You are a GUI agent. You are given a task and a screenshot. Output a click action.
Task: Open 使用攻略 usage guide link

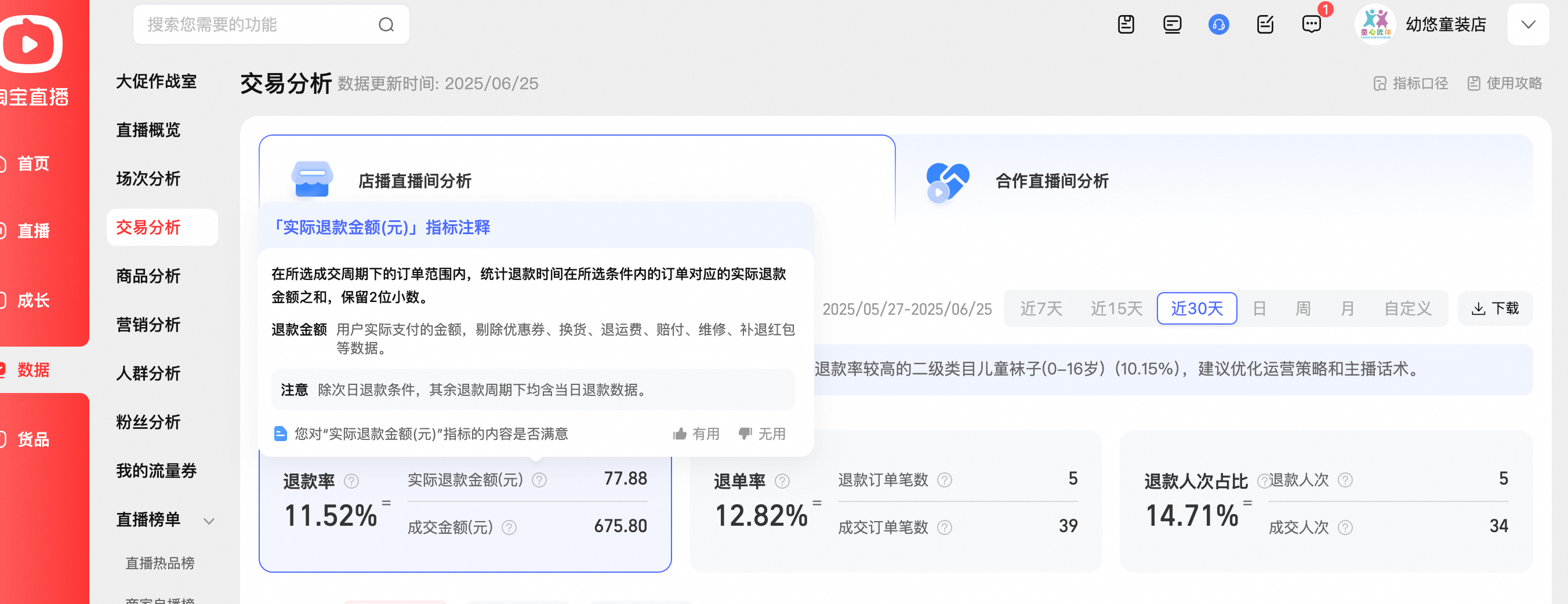(x=1504, y=83)
